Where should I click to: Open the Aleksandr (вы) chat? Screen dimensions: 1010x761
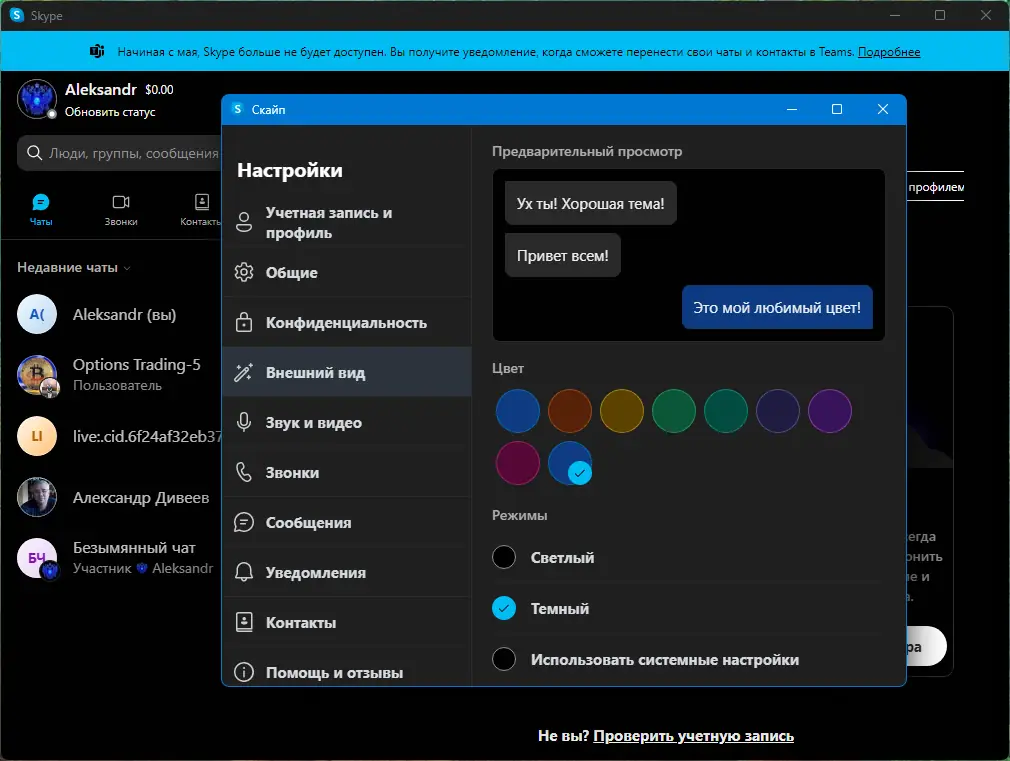pos(111,314)
